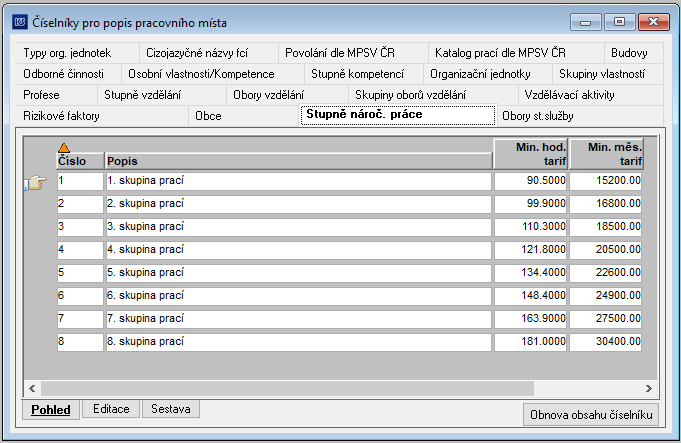
Task: Click monthly tariff value 24900.00
Action: pos(605,296)
